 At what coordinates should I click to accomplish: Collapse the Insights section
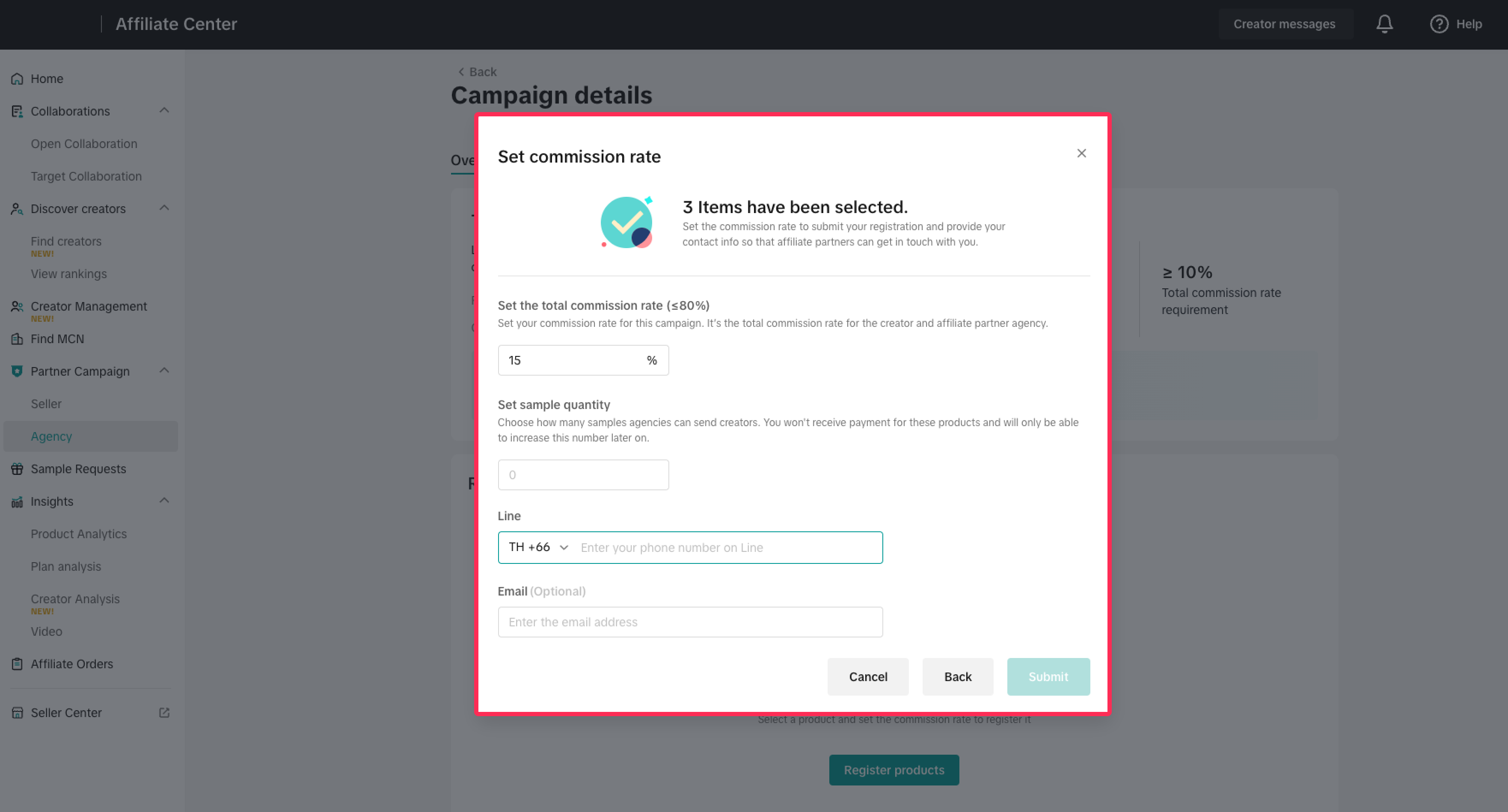pyautogui.click(x=164, y=501)
